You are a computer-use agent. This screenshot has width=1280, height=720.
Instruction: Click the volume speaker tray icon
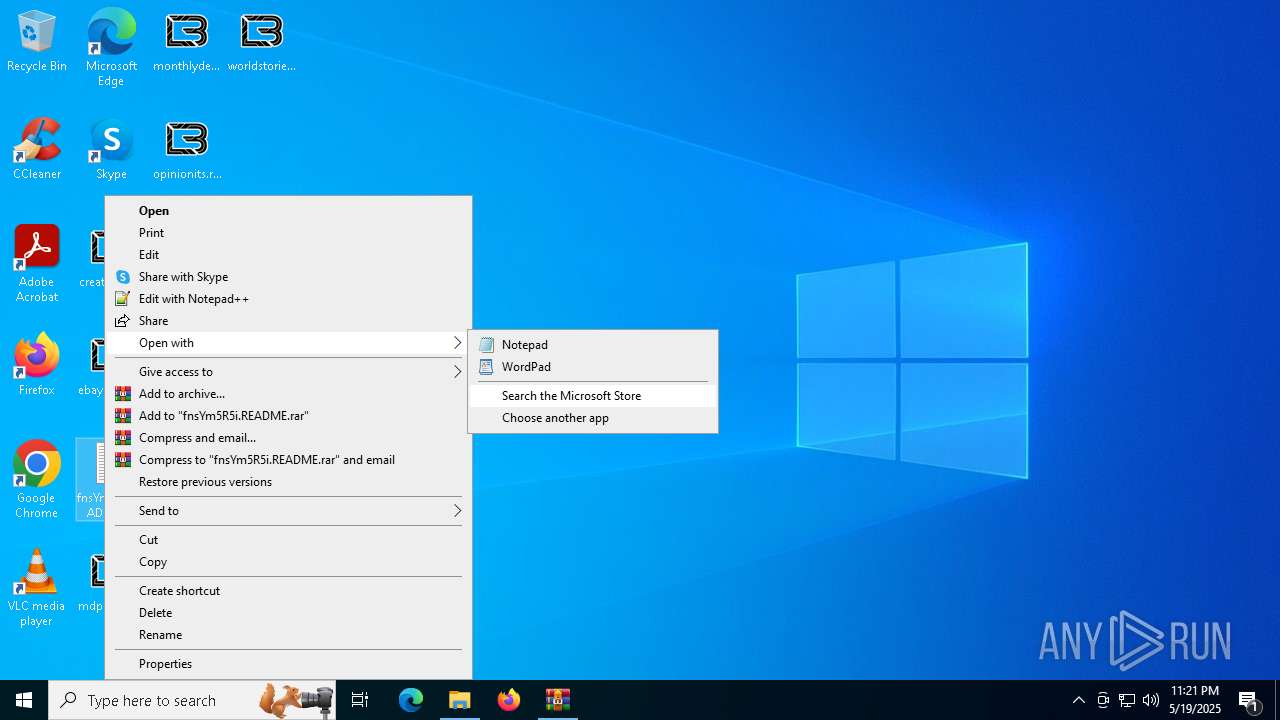[x=1151, y=700]
